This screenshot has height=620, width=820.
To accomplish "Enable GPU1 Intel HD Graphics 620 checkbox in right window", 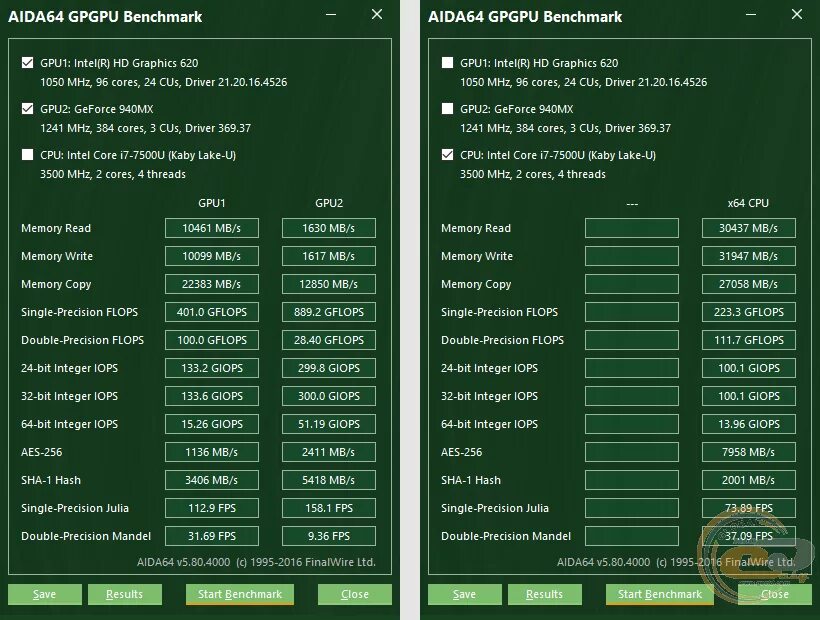I will coord(448,63).
